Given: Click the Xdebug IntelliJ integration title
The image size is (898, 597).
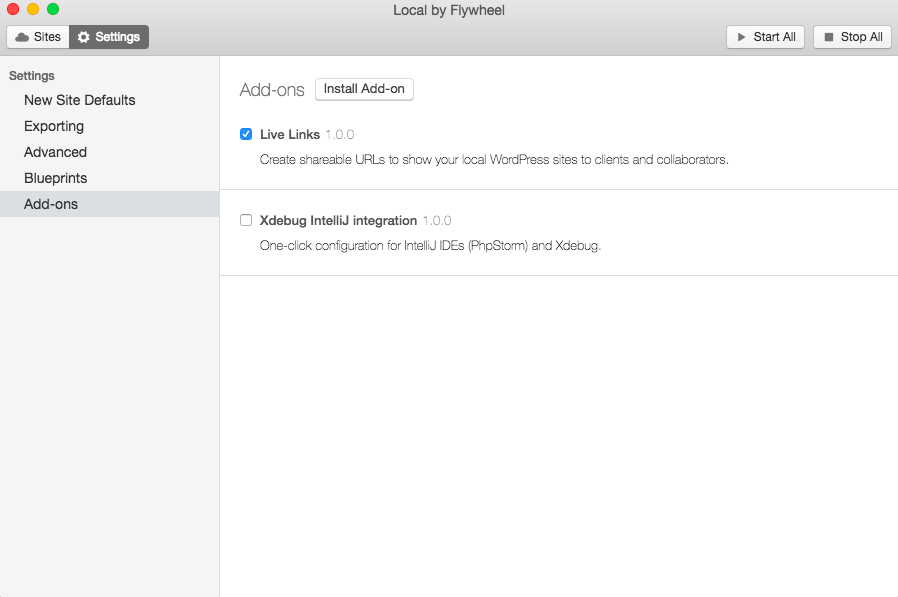Looking at the screenshot, I should (338, 221).
